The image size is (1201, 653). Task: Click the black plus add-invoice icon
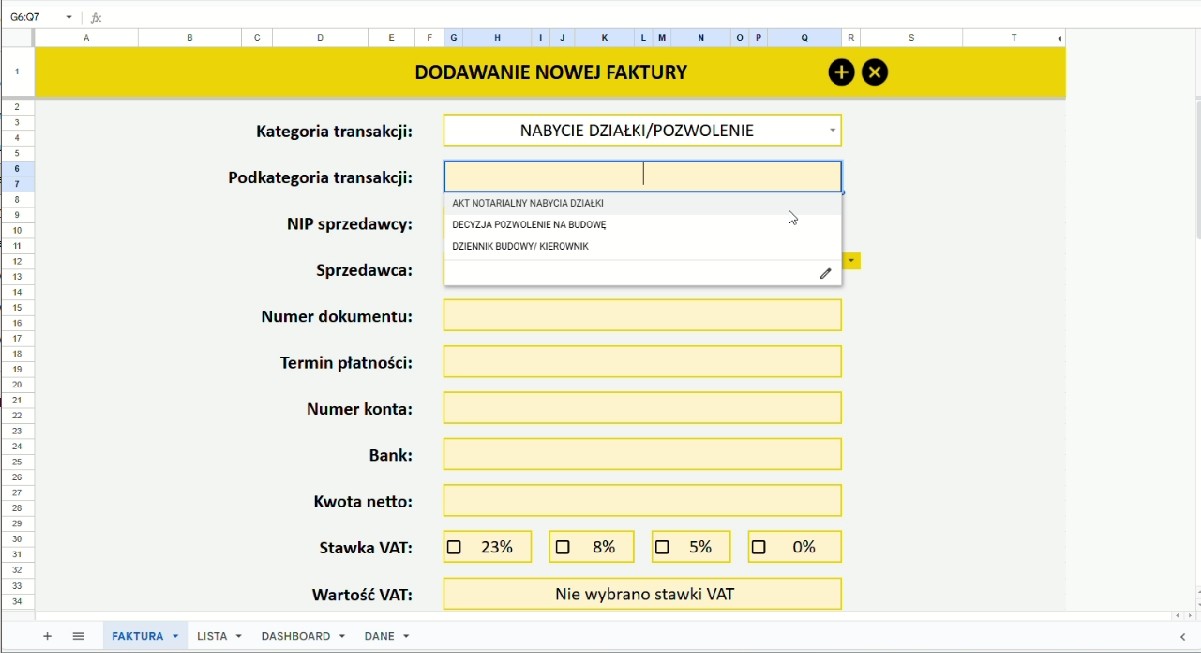tap(841, 72)
